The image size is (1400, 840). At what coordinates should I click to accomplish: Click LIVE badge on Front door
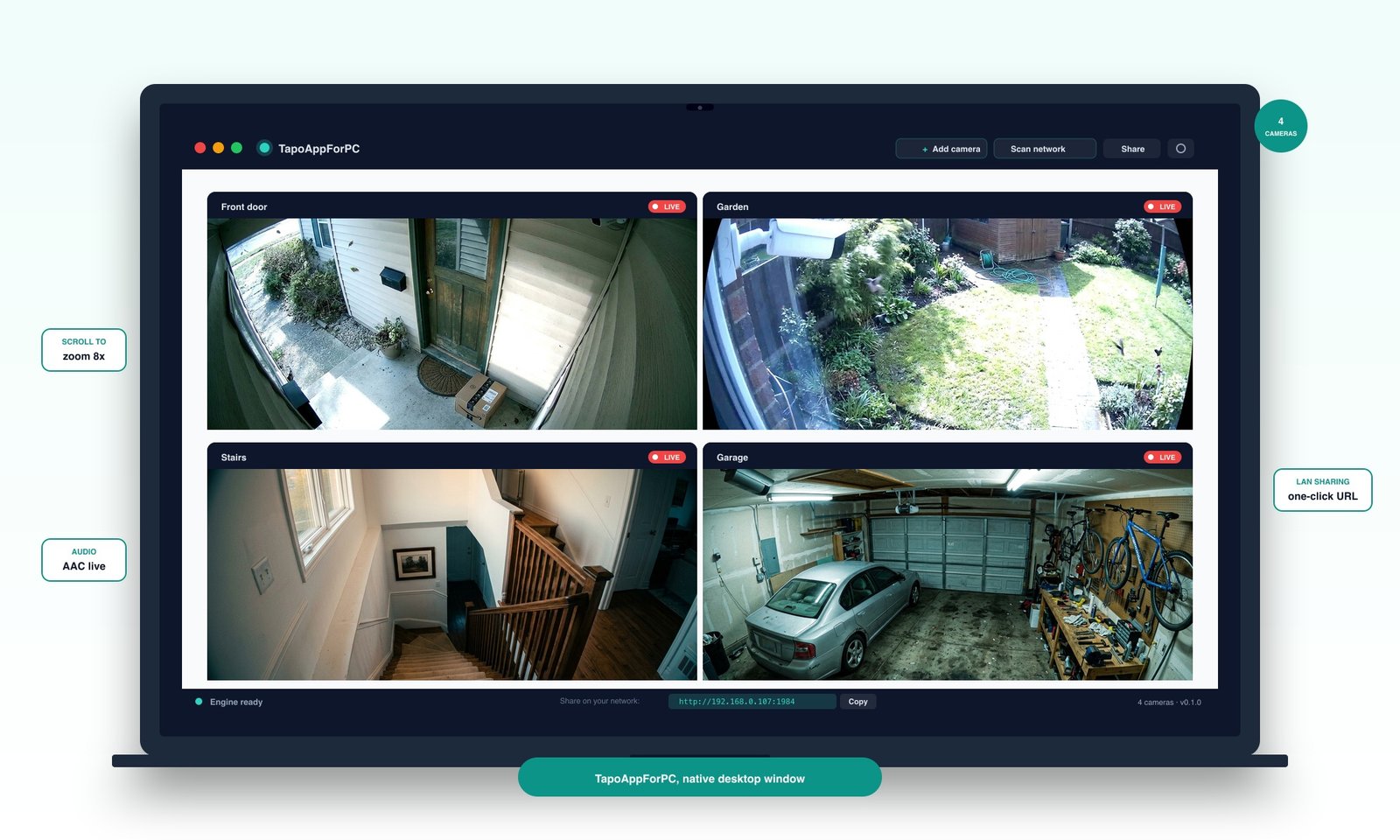[667, 206]
